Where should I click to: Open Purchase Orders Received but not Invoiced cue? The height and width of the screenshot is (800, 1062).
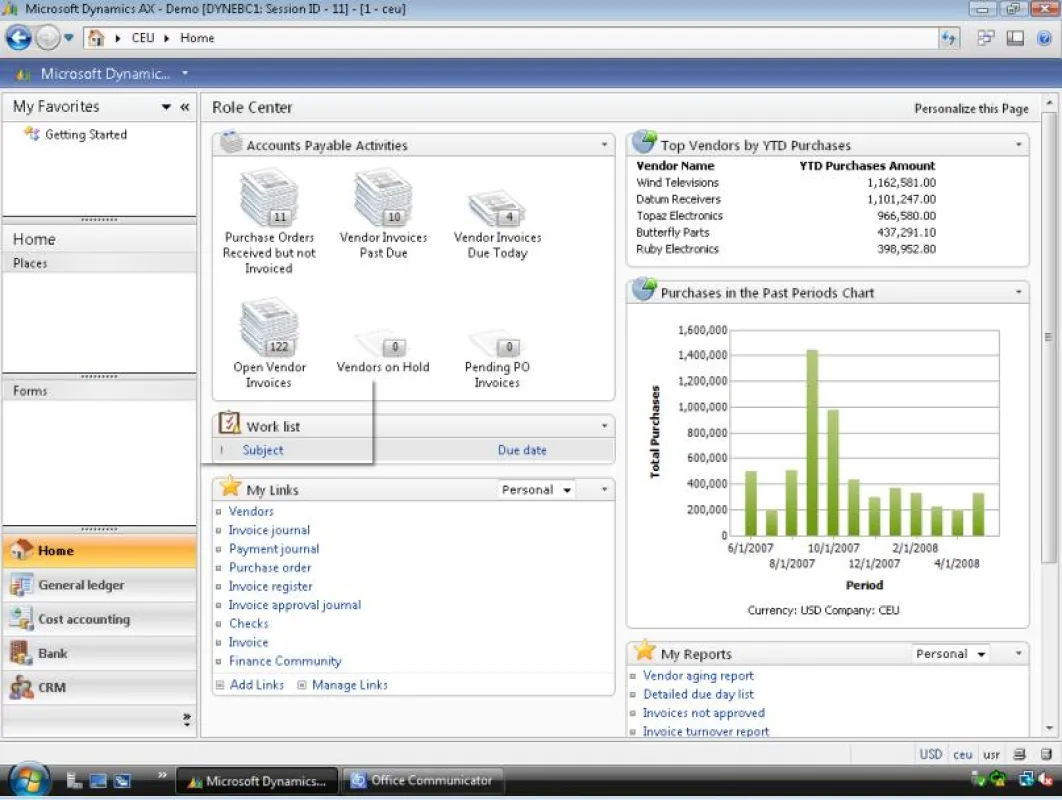269,222
